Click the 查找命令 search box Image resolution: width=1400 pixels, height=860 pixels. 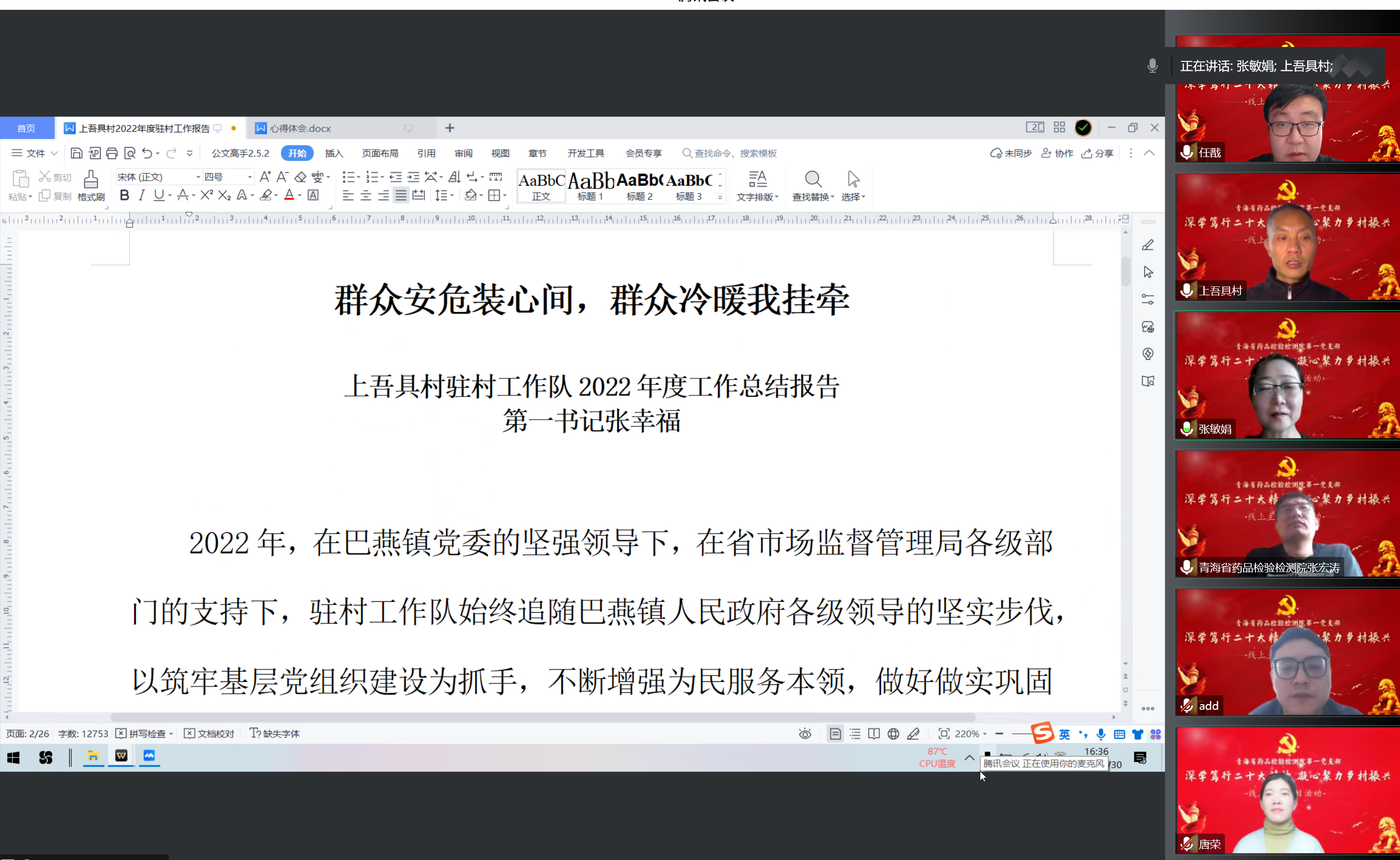730,153
